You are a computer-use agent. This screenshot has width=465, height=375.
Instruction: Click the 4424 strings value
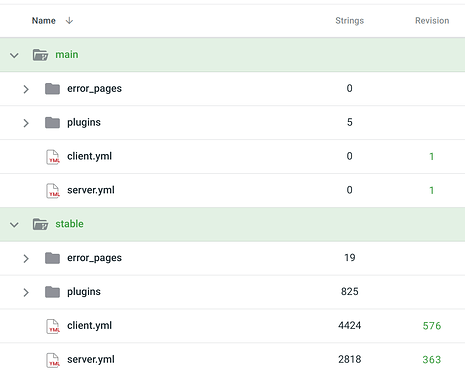click(349, 325)
